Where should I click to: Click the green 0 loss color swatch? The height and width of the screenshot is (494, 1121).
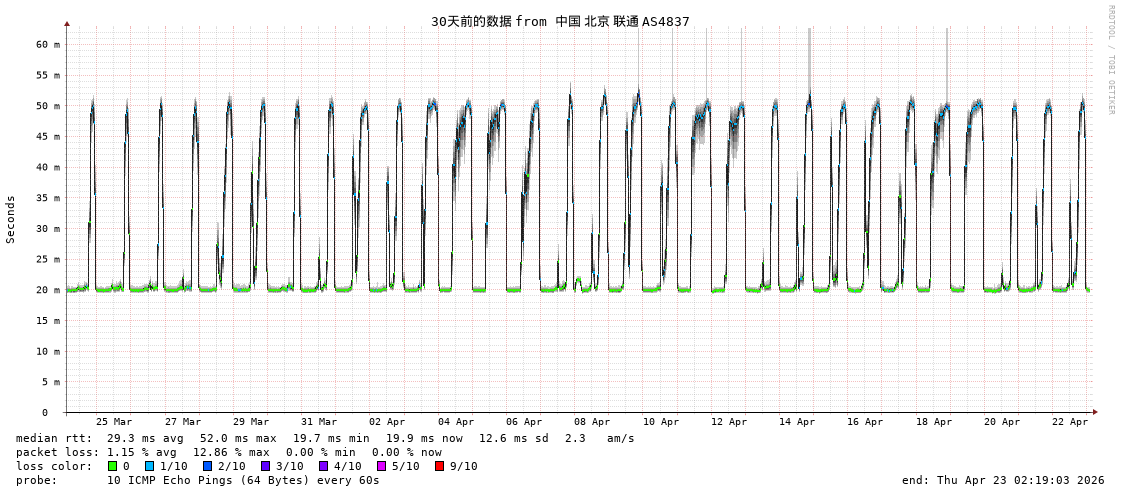point(112,466)
